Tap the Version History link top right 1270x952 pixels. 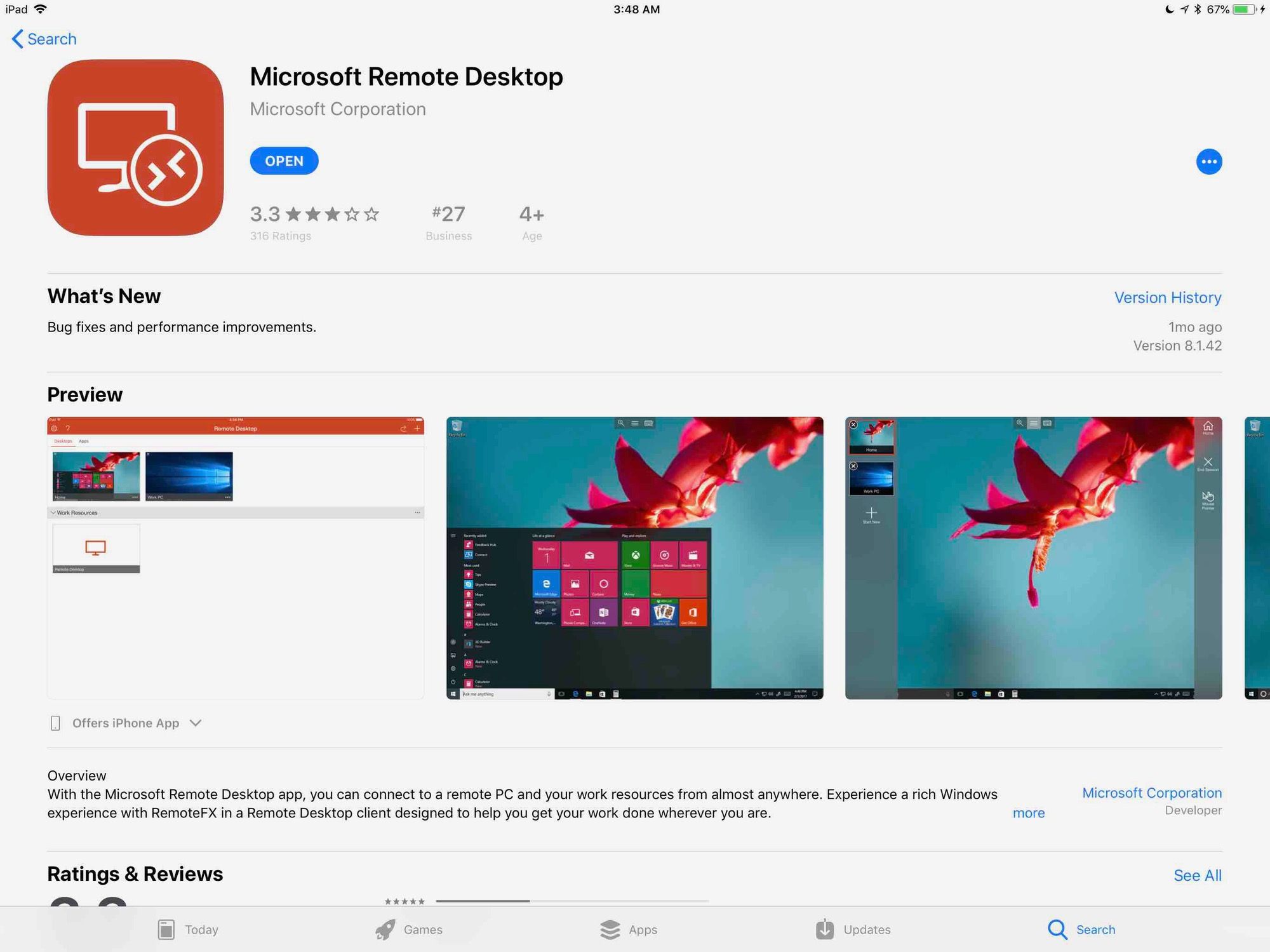click(x=1168, y=297)
